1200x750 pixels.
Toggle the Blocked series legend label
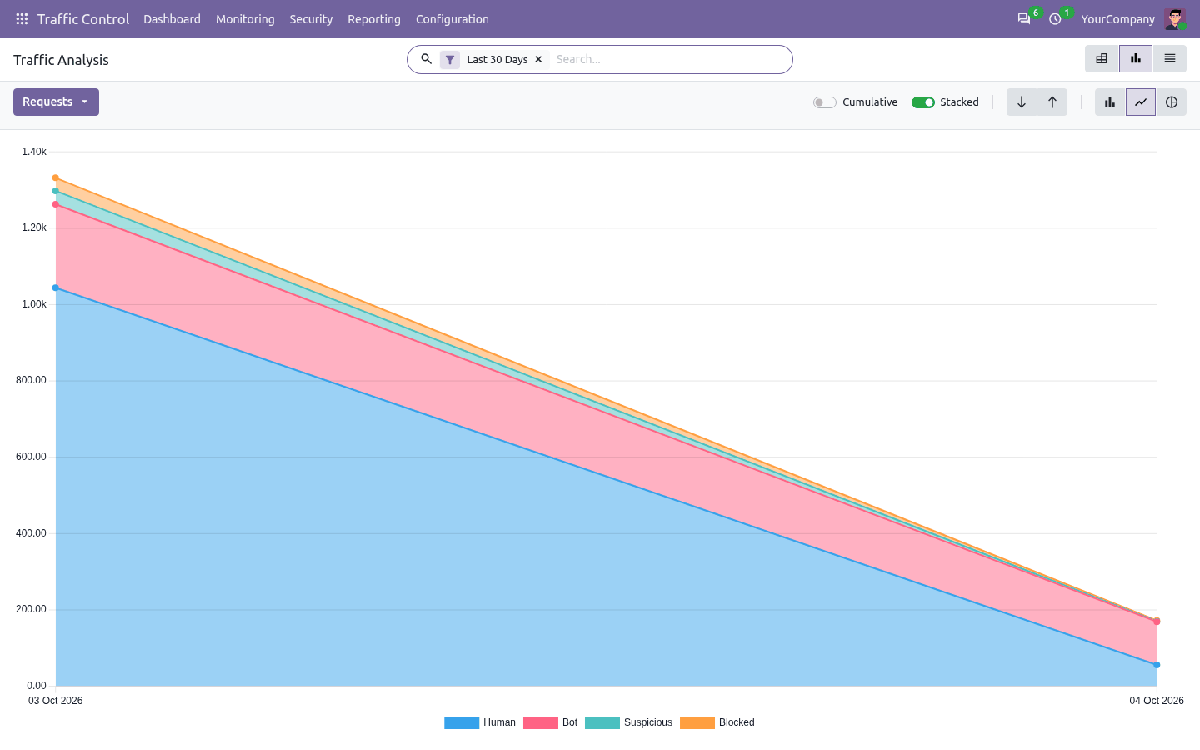point(737,723)
